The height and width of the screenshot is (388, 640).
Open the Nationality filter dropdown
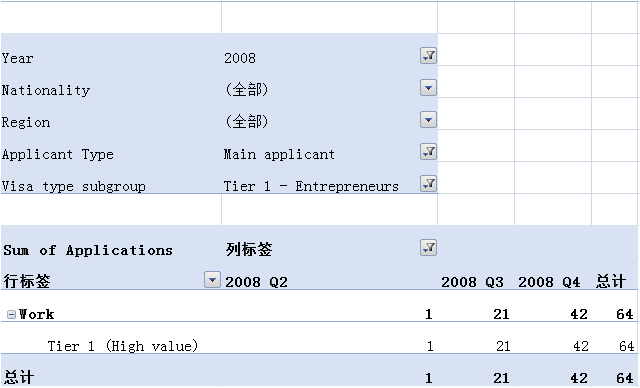[428, 88]
